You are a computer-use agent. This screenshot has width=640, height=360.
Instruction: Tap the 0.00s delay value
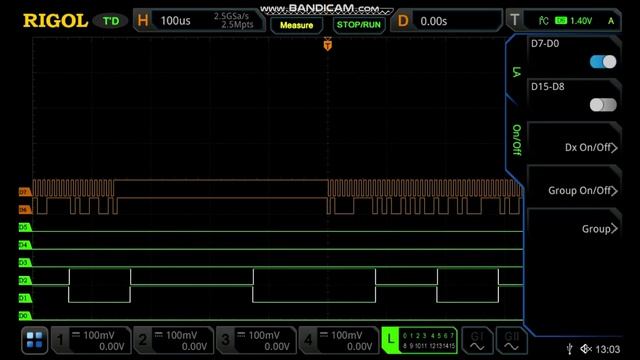[433, 21]
